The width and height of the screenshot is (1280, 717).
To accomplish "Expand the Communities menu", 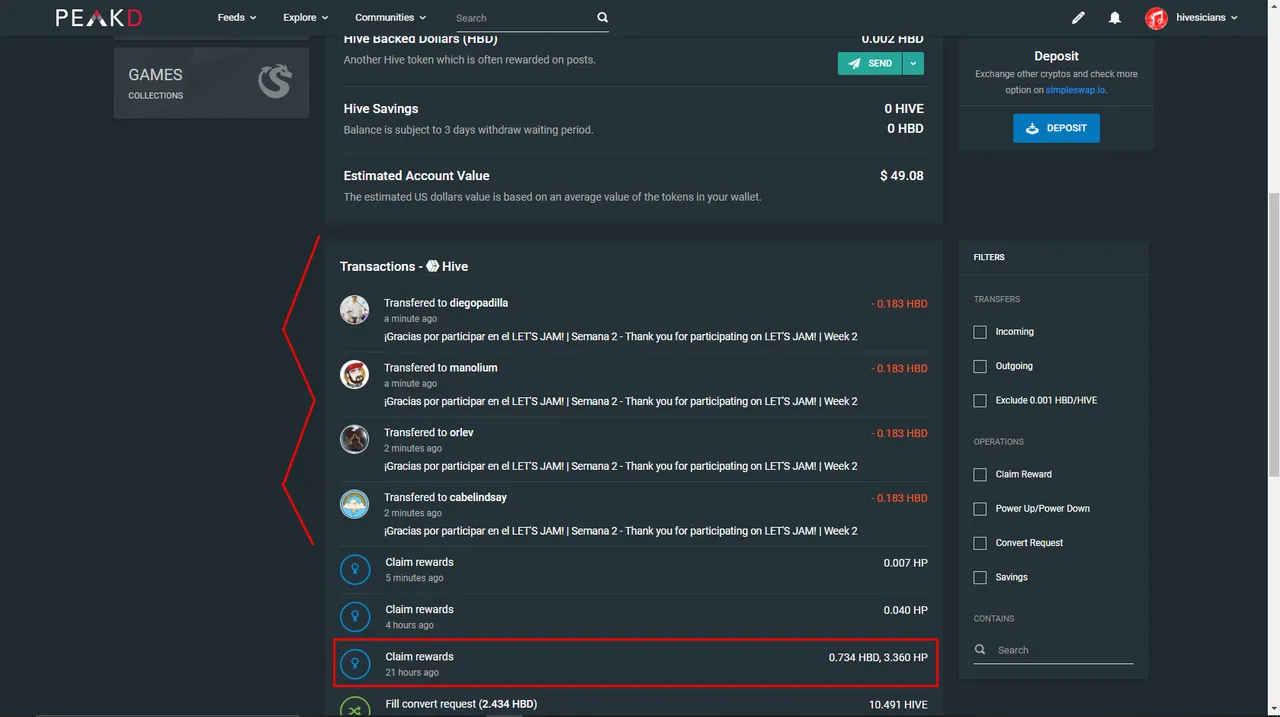I will (x=390, y=17).
